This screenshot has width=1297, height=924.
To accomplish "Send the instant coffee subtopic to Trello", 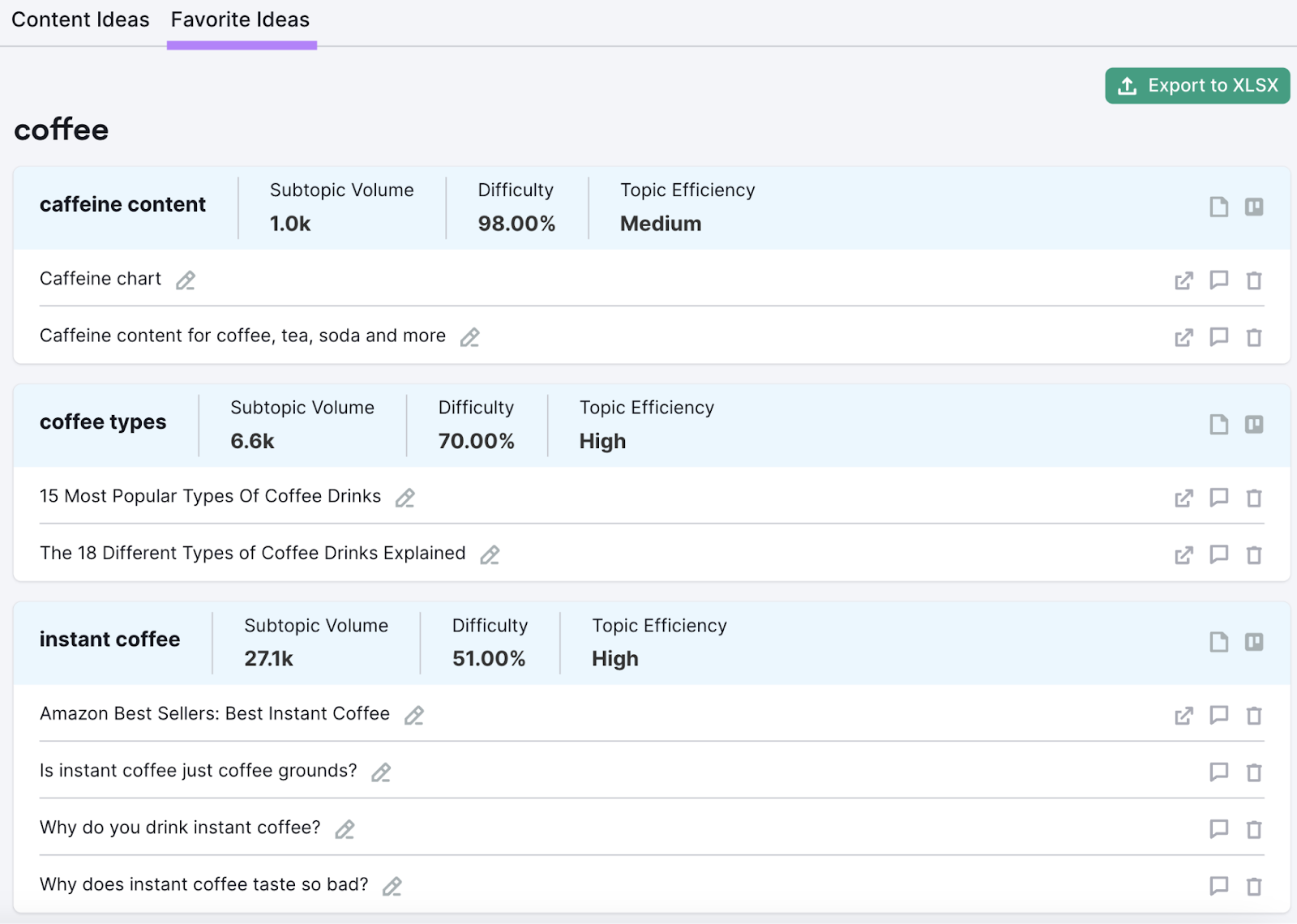I will tap(1253, 642).
